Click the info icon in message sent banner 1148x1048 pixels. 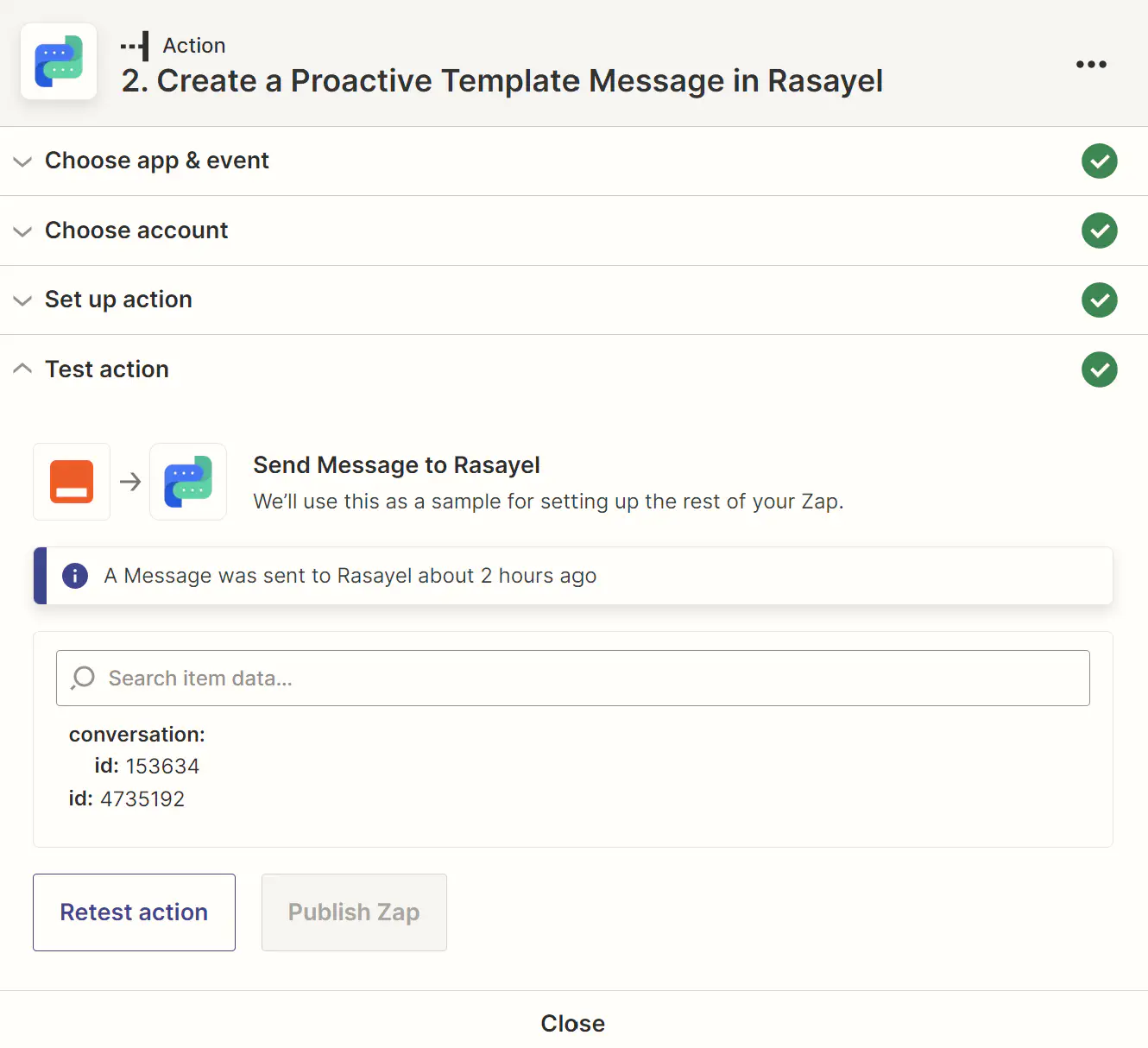click(75, 576)
